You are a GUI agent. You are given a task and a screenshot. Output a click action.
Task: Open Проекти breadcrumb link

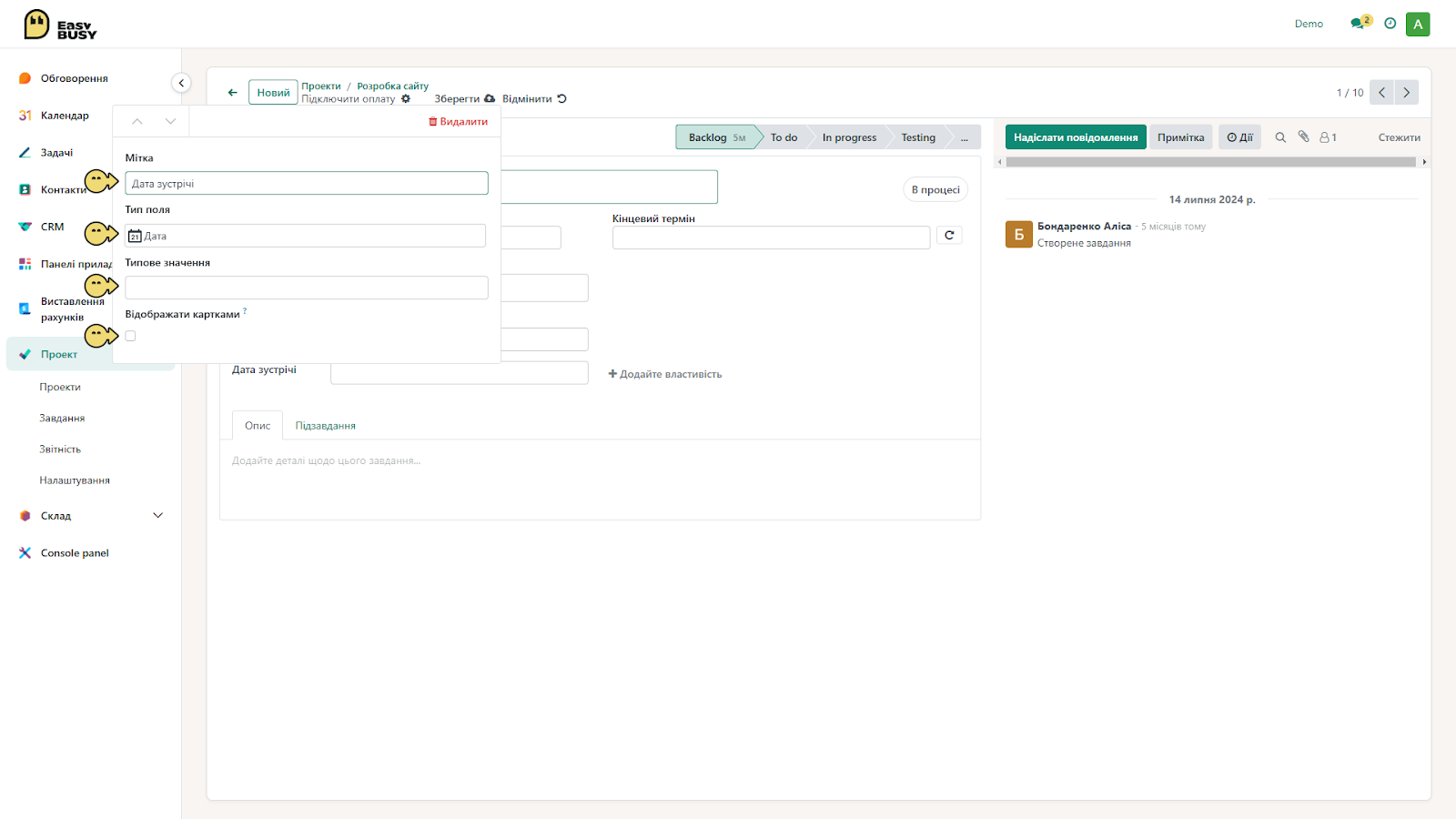pos(321,86)
